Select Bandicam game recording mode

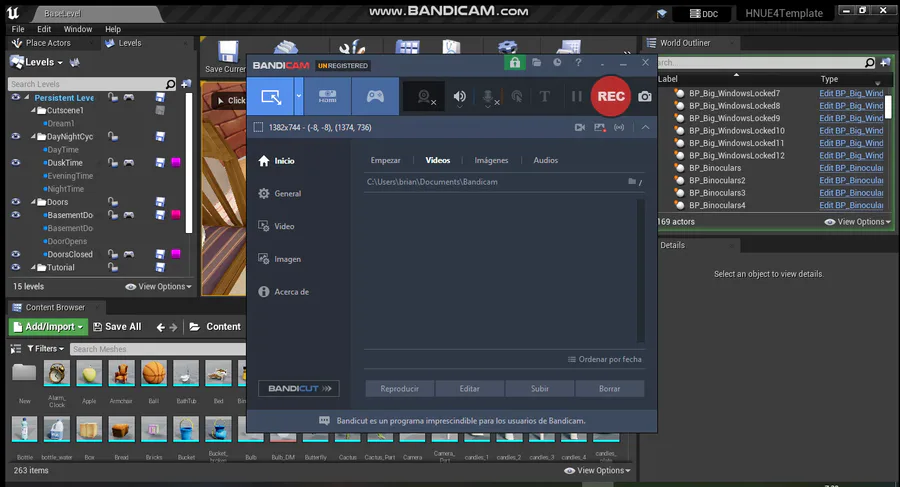375,96
